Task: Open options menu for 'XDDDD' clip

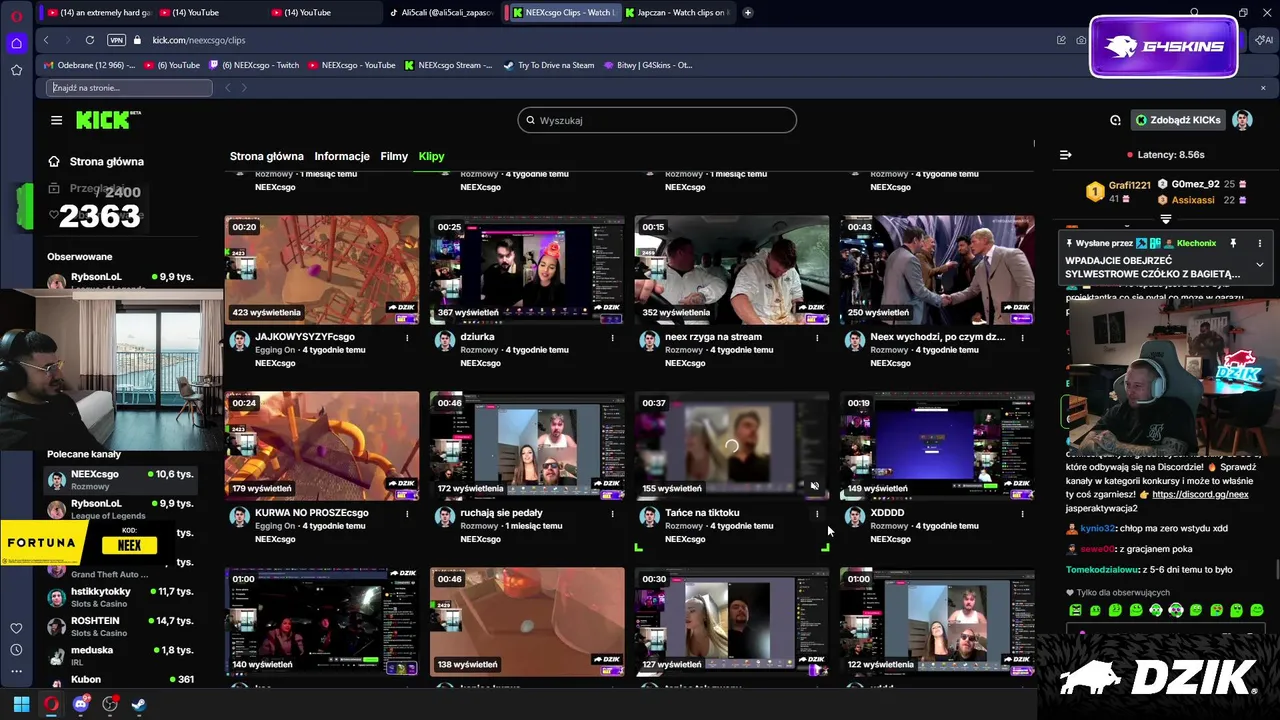Action: [x=1022, y=514]
